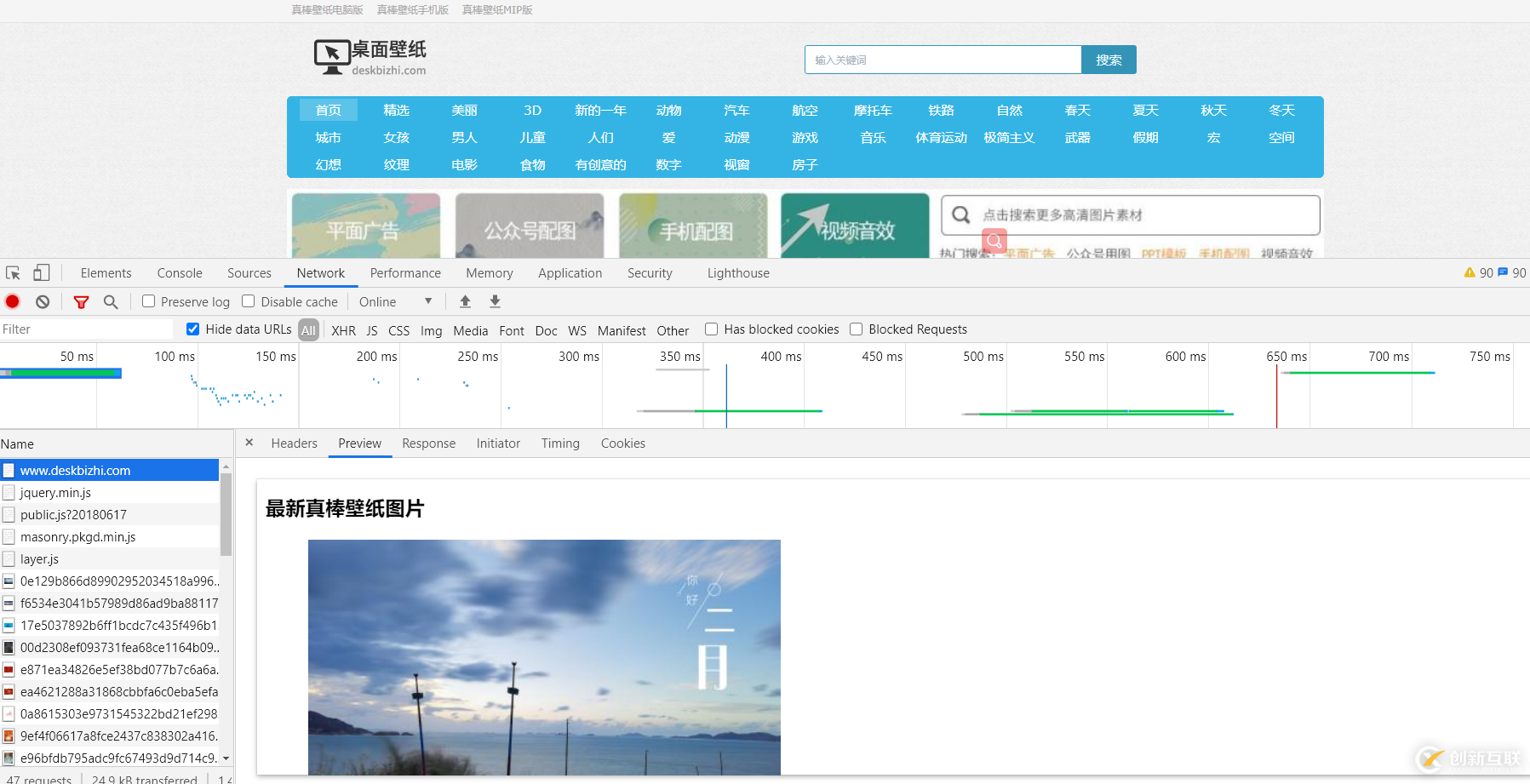Screen dimensions: 1530x784
Task: Type in the network Filter field
Action: (85, 329)
